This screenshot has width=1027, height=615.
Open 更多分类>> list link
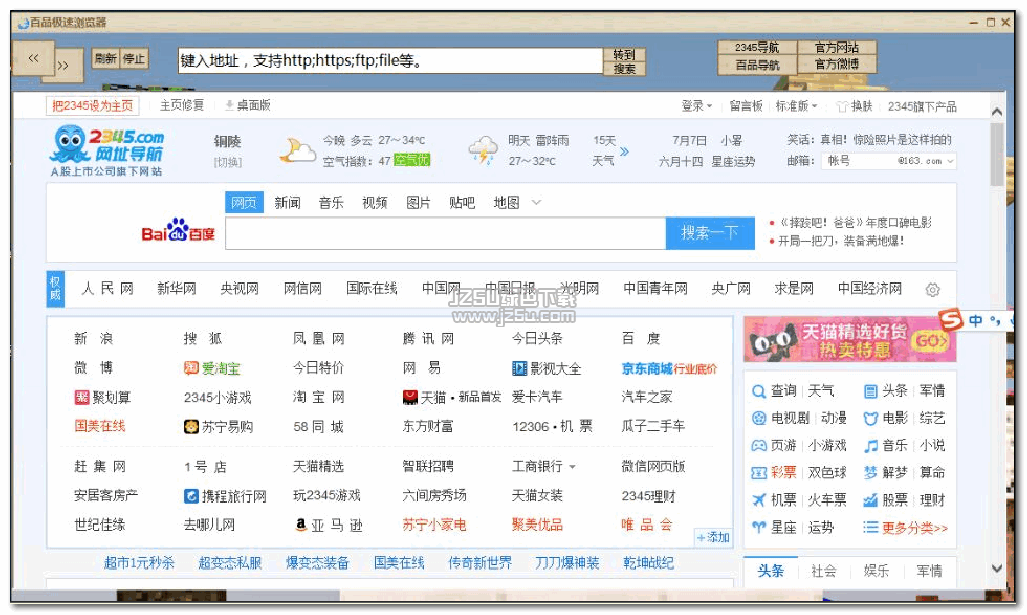click(914, 528)
